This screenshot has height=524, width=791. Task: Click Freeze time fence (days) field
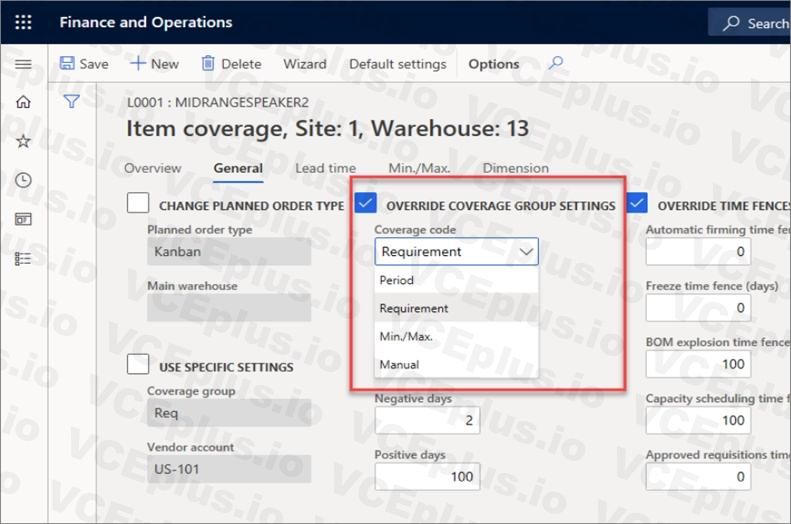(x=698, y=308)
